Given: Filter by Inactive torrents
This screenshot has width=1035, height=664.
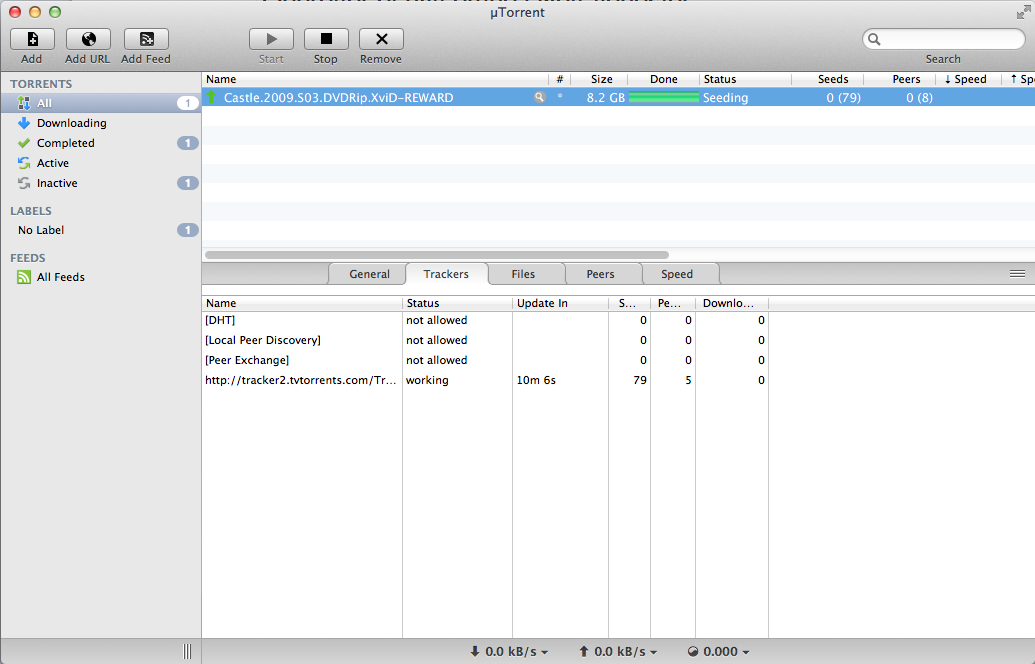Looking at the screenshot, I should click(x=100, y=183).
